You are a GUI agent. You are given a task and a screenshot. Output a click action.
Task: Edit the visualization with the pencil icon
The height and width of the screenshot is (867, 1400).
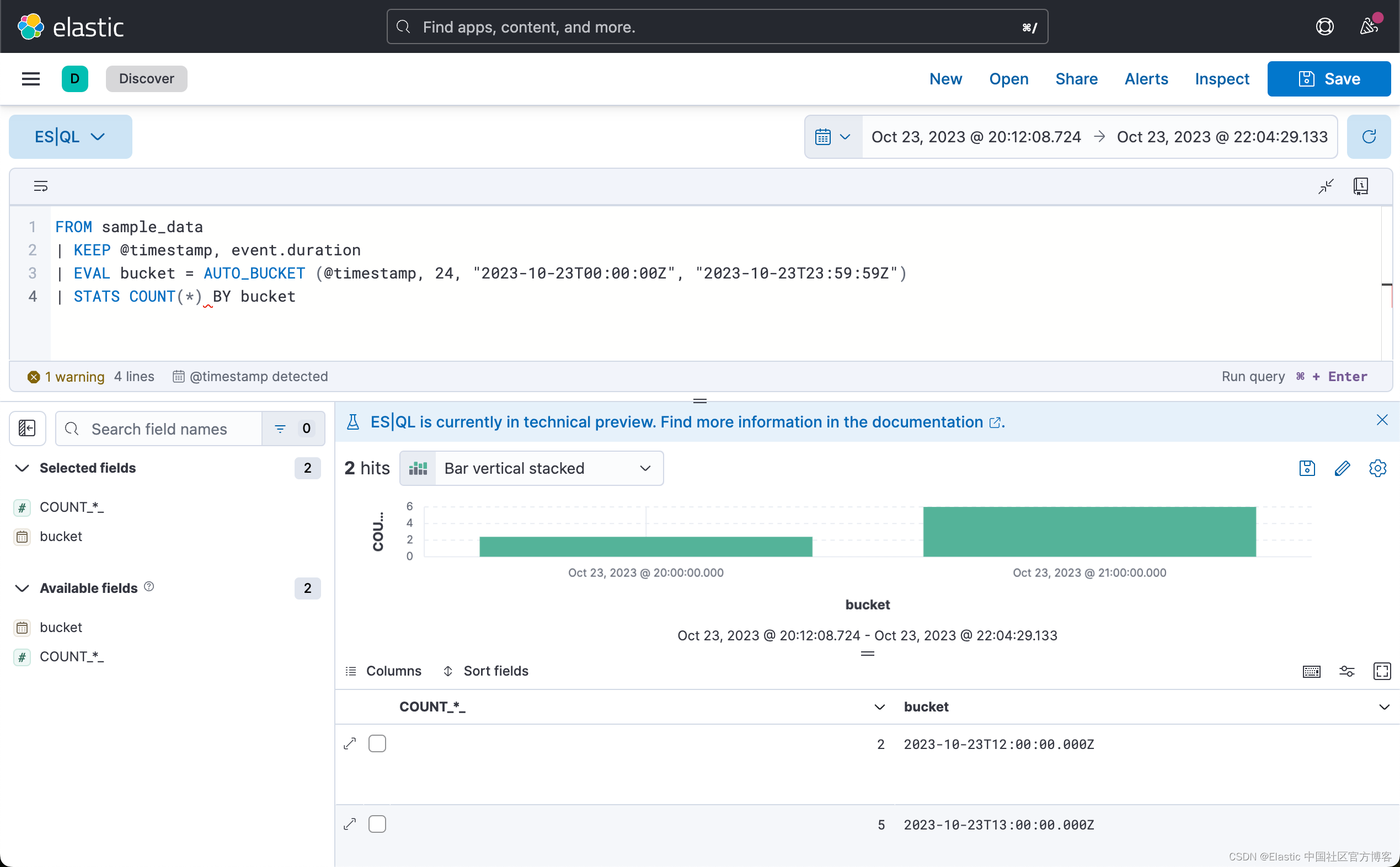pyautogui.click(x=1342, y=468)
